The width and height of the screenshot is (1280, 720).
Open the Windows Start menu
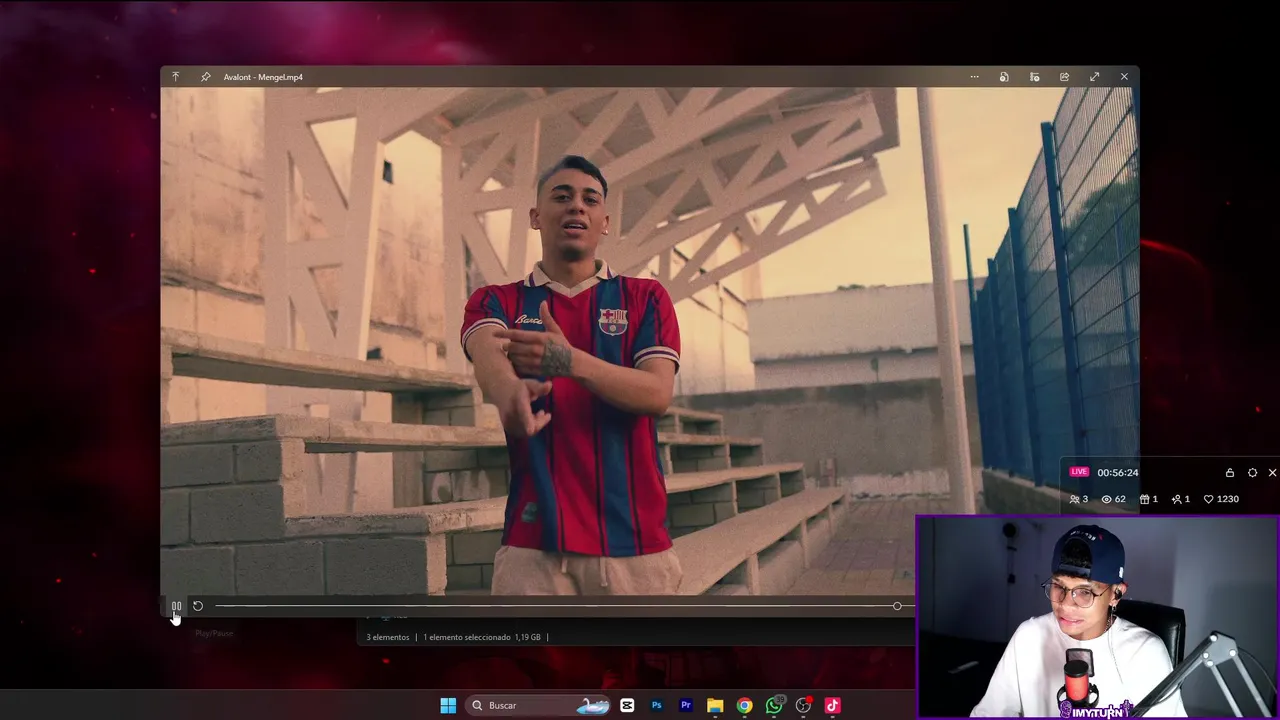[448, 705]
